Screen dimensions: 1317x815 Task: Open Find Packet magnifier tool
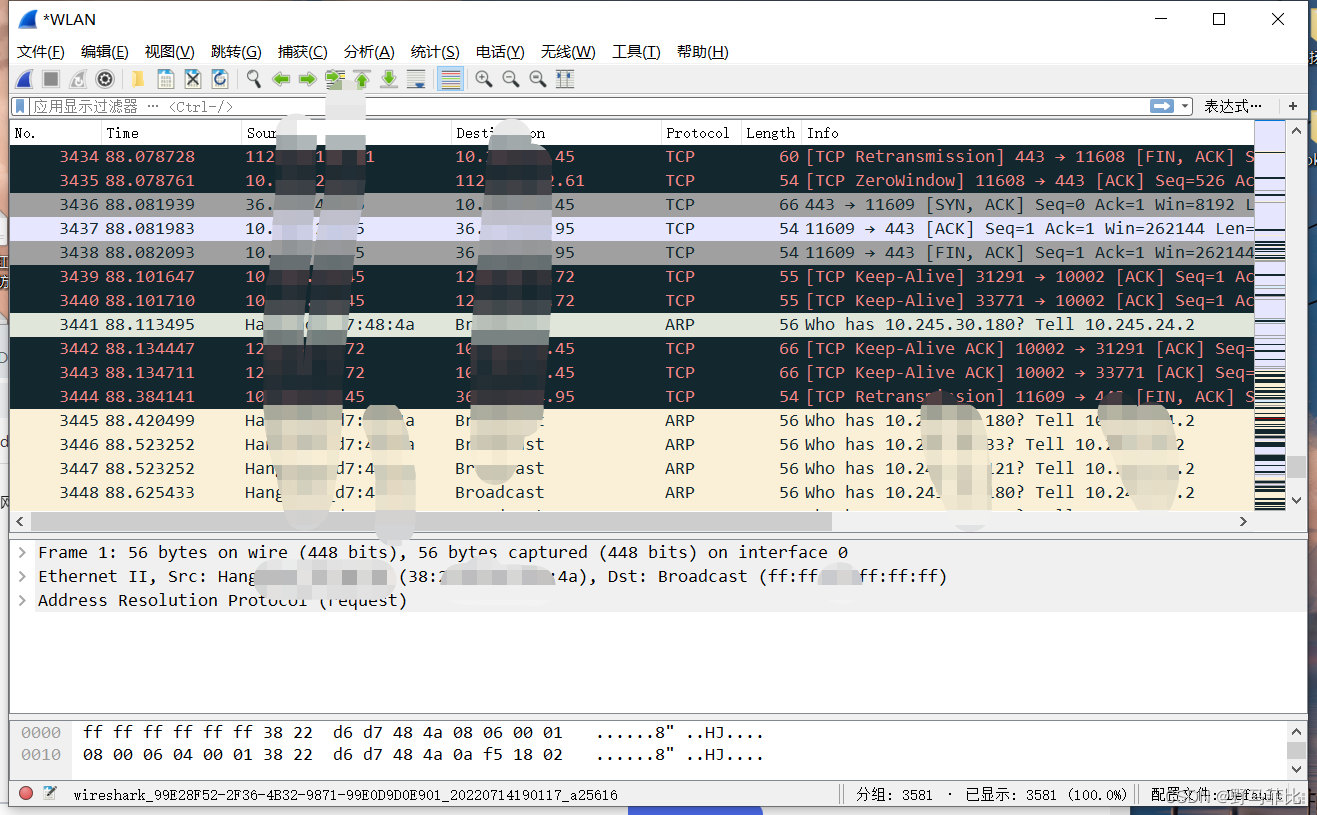254,79
